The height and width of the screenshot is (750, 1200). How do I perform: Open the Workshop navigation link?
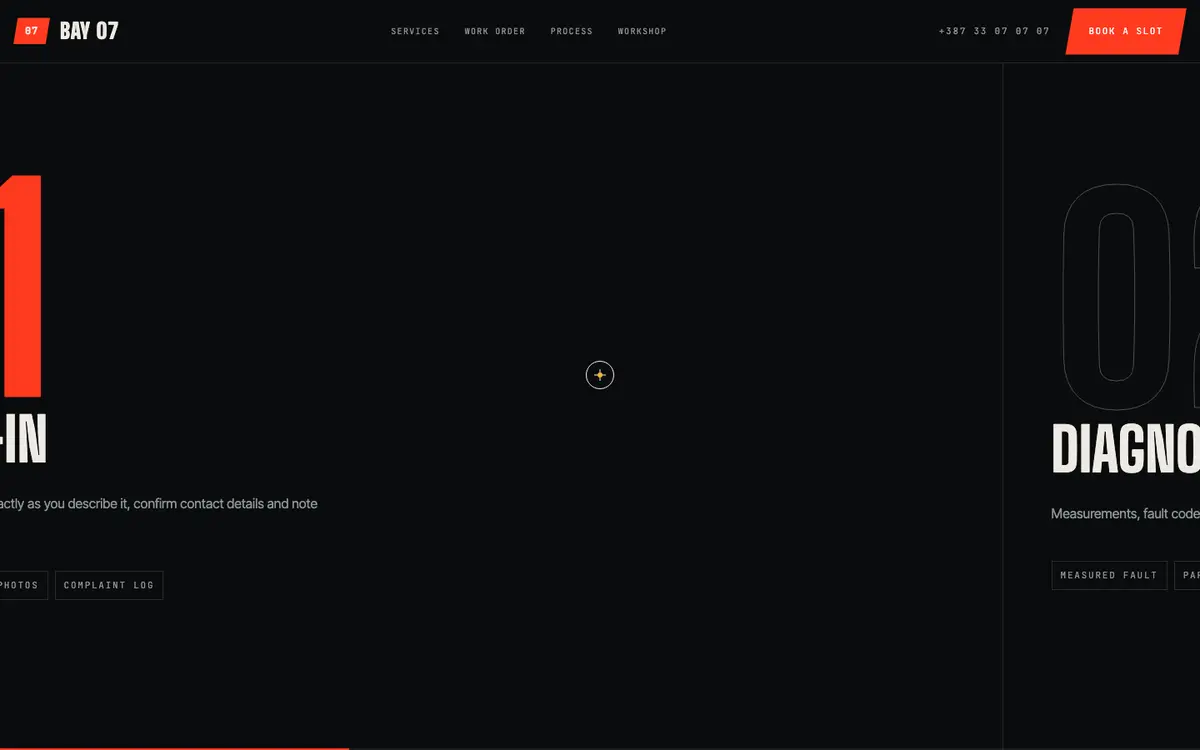642,31
